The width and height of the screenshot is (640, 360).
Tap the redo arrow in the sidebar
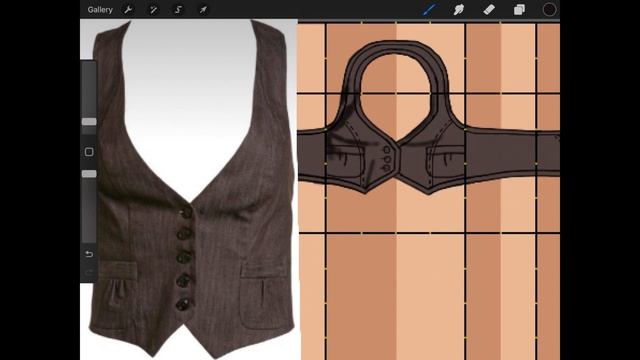click(x=89, y=272)
